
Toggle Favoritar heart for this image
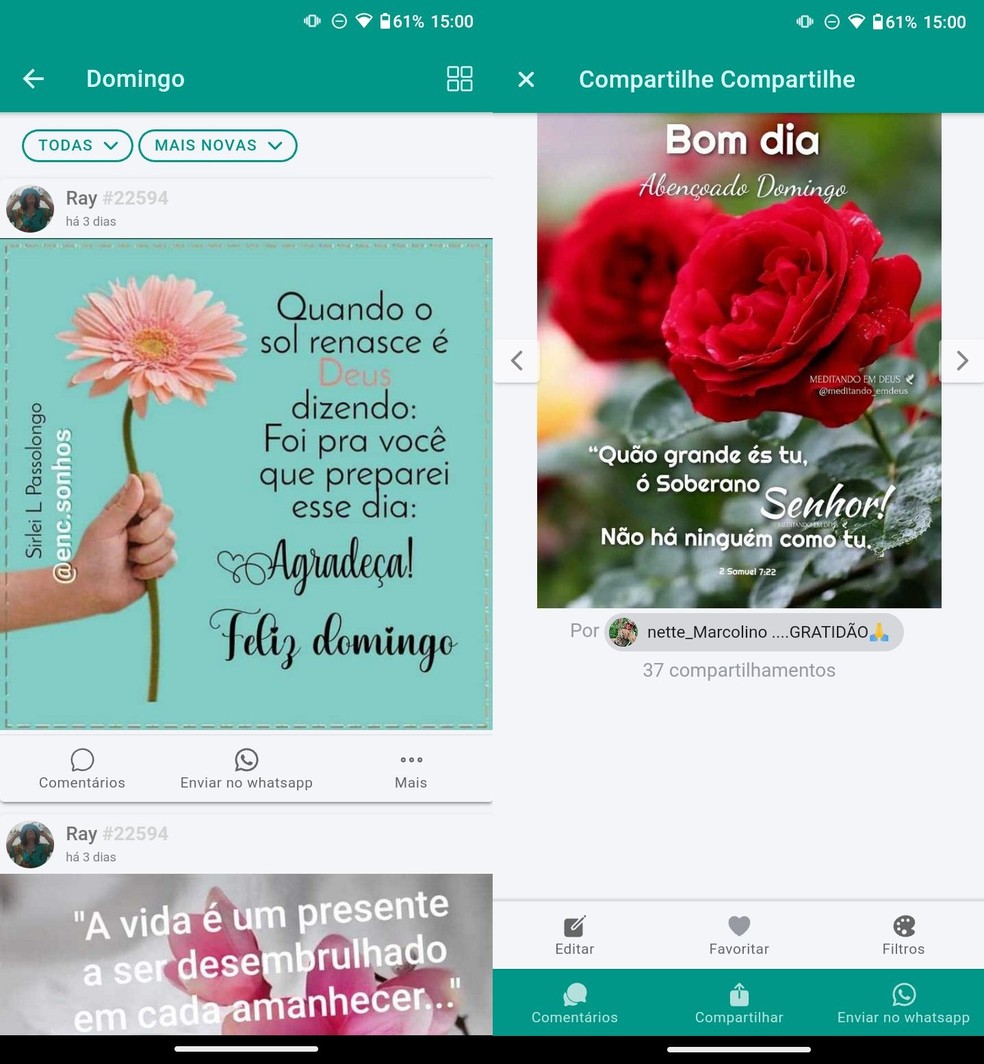(739, 935)
